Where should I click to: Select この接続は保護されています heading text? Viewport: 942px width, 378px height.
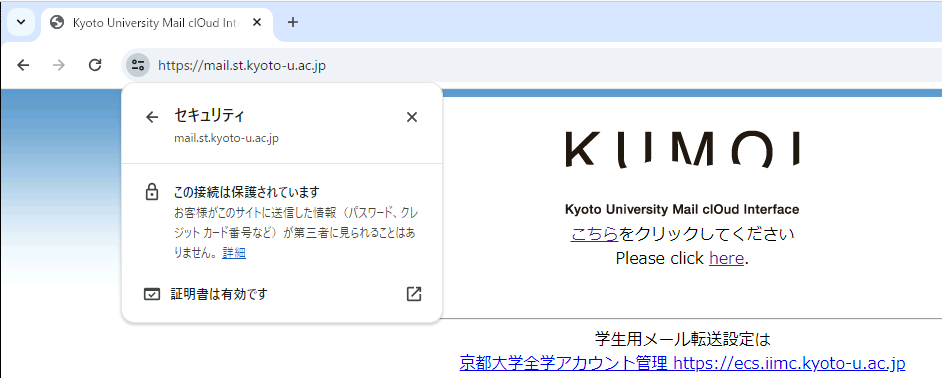pyautogui.click(x=246, y=192)
